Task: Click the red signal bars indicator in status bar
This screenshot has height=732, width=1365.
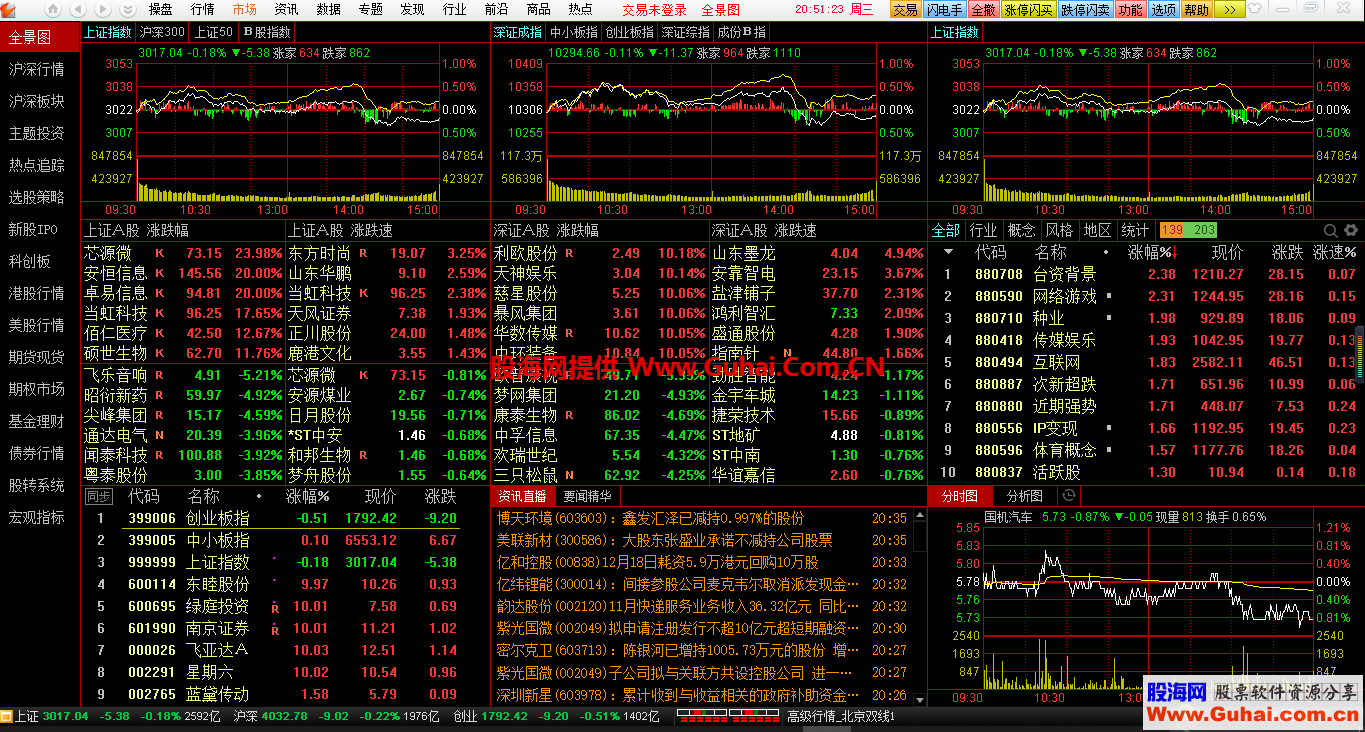Action: point(729,716)
